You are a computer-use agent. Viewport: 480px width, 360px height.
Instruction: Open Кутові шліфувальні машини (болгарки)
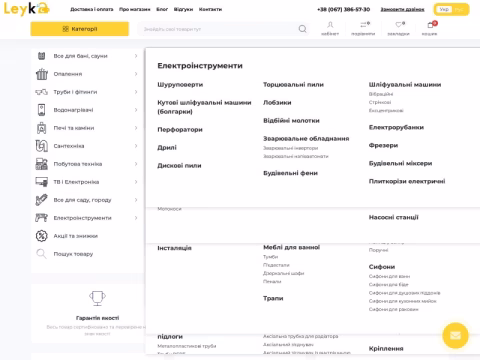(204, 107)
